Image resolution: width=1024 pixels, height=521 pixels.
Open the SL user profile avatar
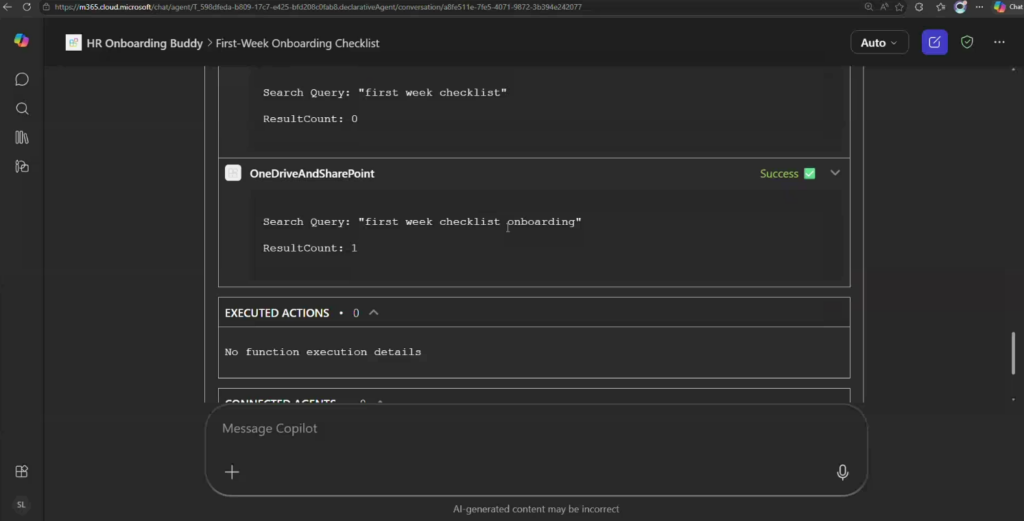click(x=21, y=505)
